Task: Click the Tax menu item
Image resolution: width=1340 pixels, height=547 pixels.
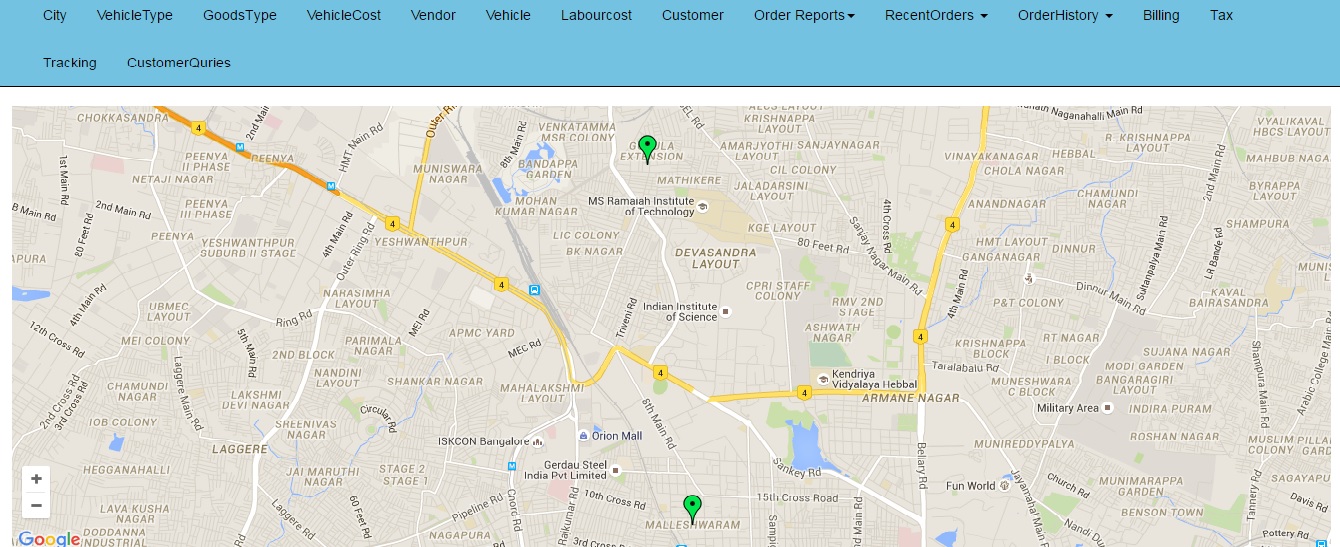Action: [1221, 15]
